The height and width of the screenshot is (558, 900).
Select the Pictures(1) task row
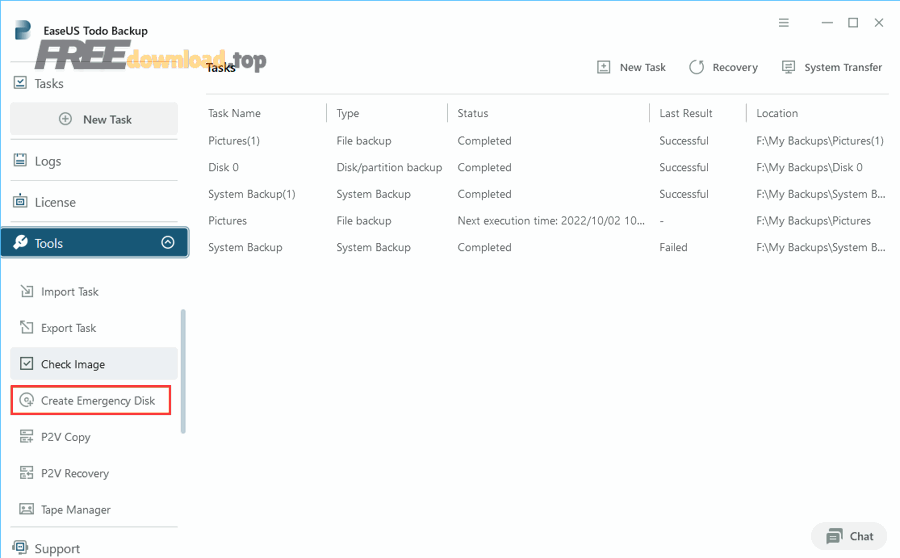pos(547,141)
